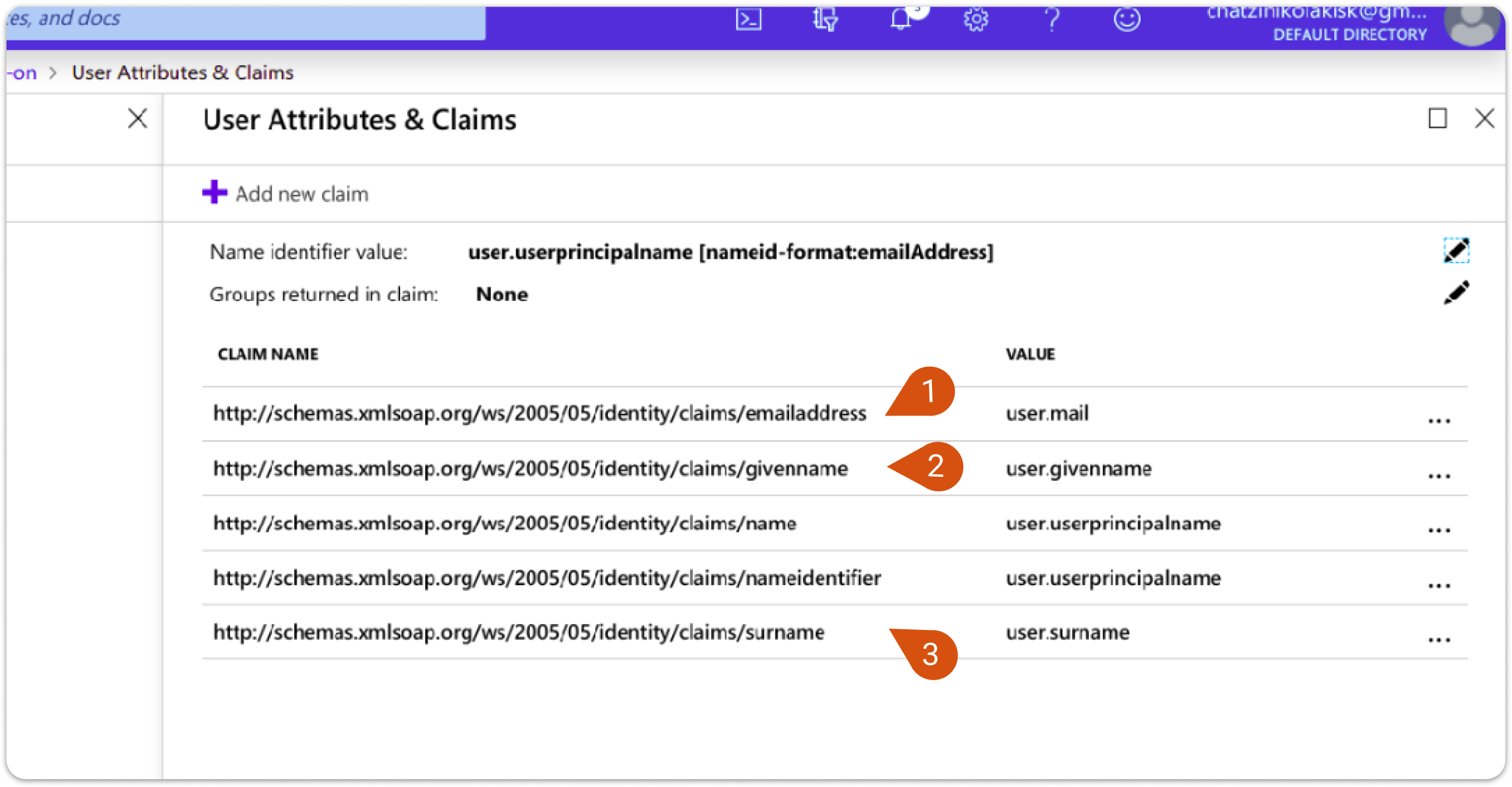Open the Cloud Shell terminal icon

pyautogui.click(x=748, y=20)
